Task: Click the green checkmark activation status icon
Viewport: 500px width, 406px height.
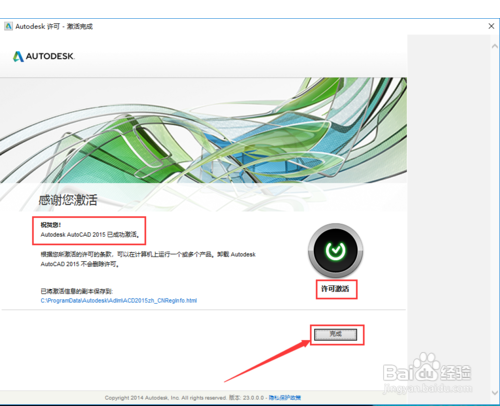Action: click(335, 251)
